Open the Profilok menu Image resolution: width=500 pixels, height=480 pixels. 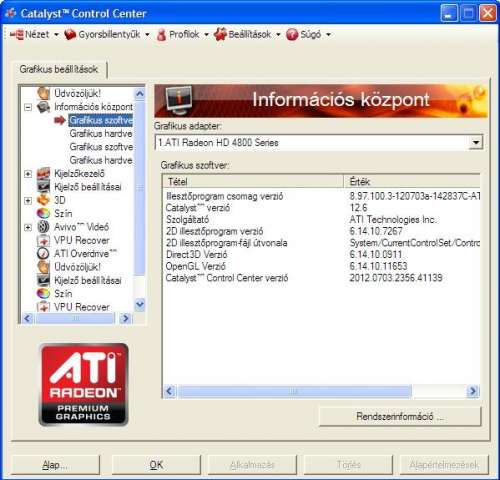click(x=182, y=34)
